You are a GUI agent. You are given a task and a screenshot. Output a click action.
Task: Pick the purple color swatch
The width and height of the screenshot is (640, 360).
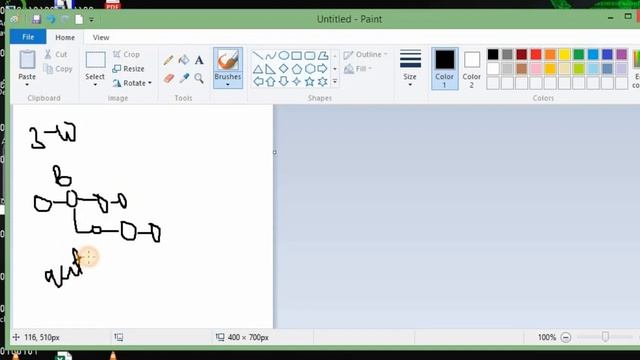tap(622, 54)
